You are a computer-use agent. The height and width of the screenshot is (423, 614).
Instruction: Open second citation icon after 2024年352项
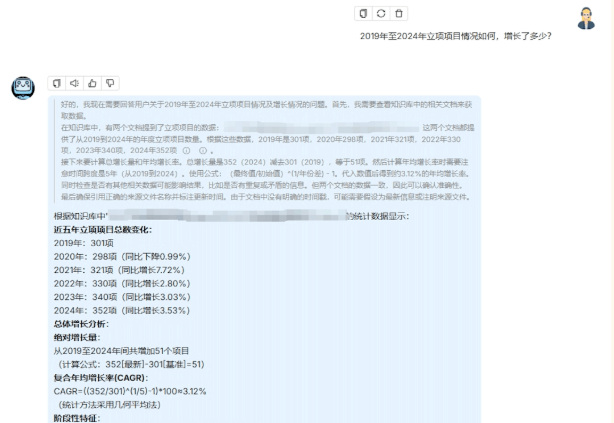point(203,150)
